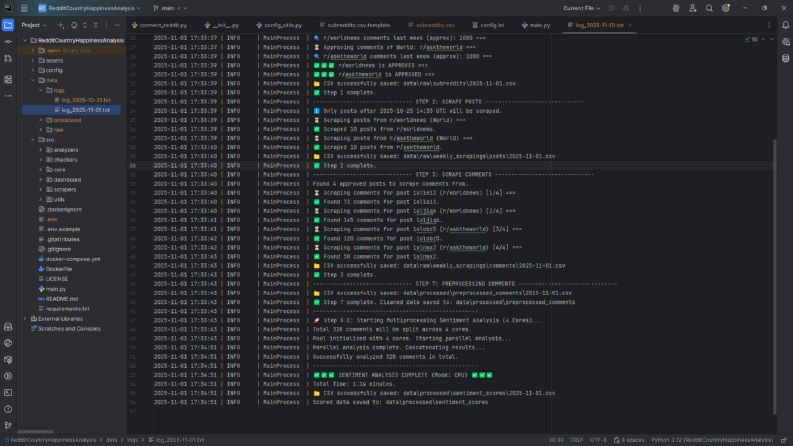793x446 pixels.
Task: Open the main branch dropdown
Action: [170, 8]
